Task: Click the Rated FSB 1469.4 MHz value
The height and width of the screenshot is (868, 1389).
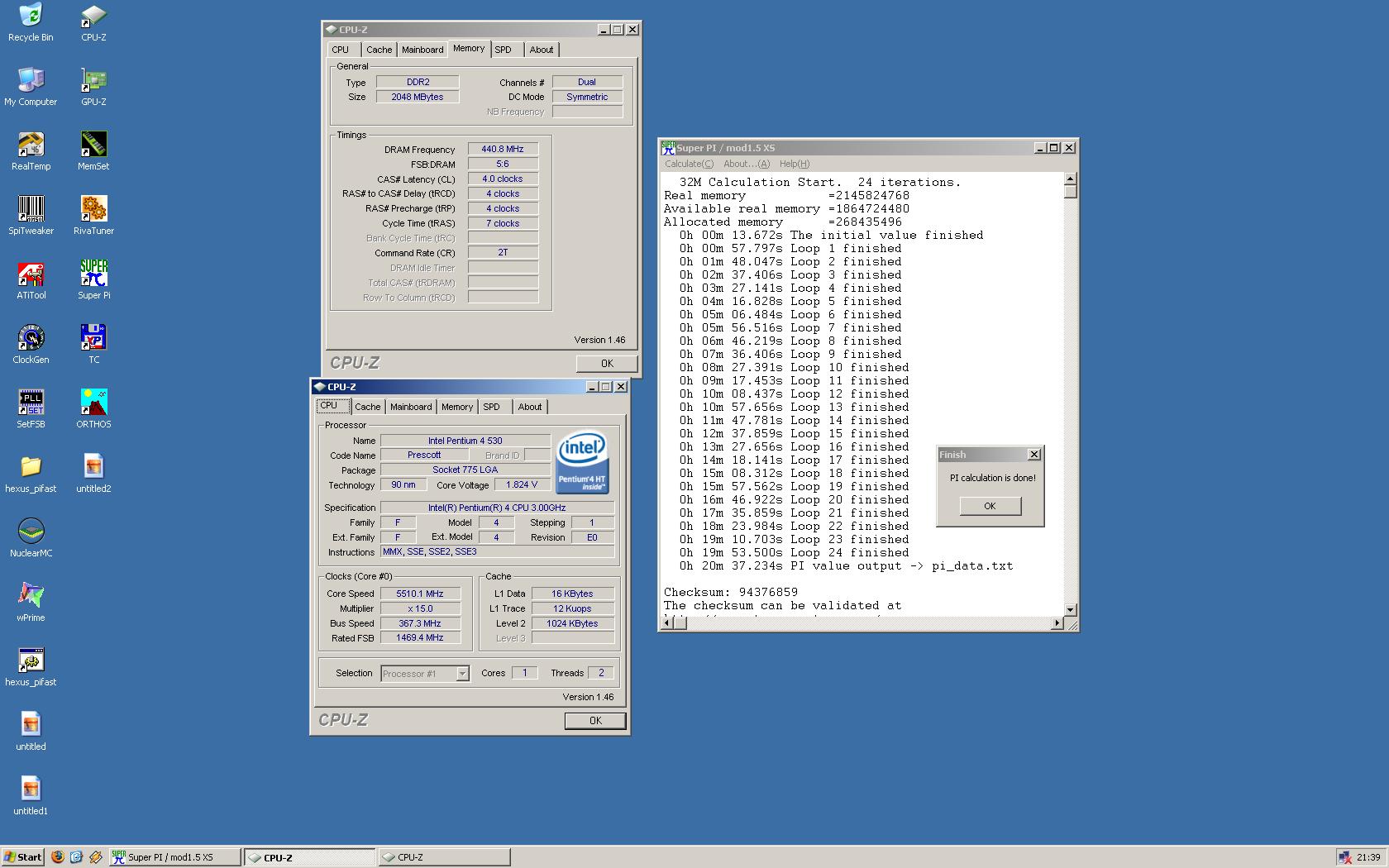Action: pyautogui.click(x=419, y=639)
